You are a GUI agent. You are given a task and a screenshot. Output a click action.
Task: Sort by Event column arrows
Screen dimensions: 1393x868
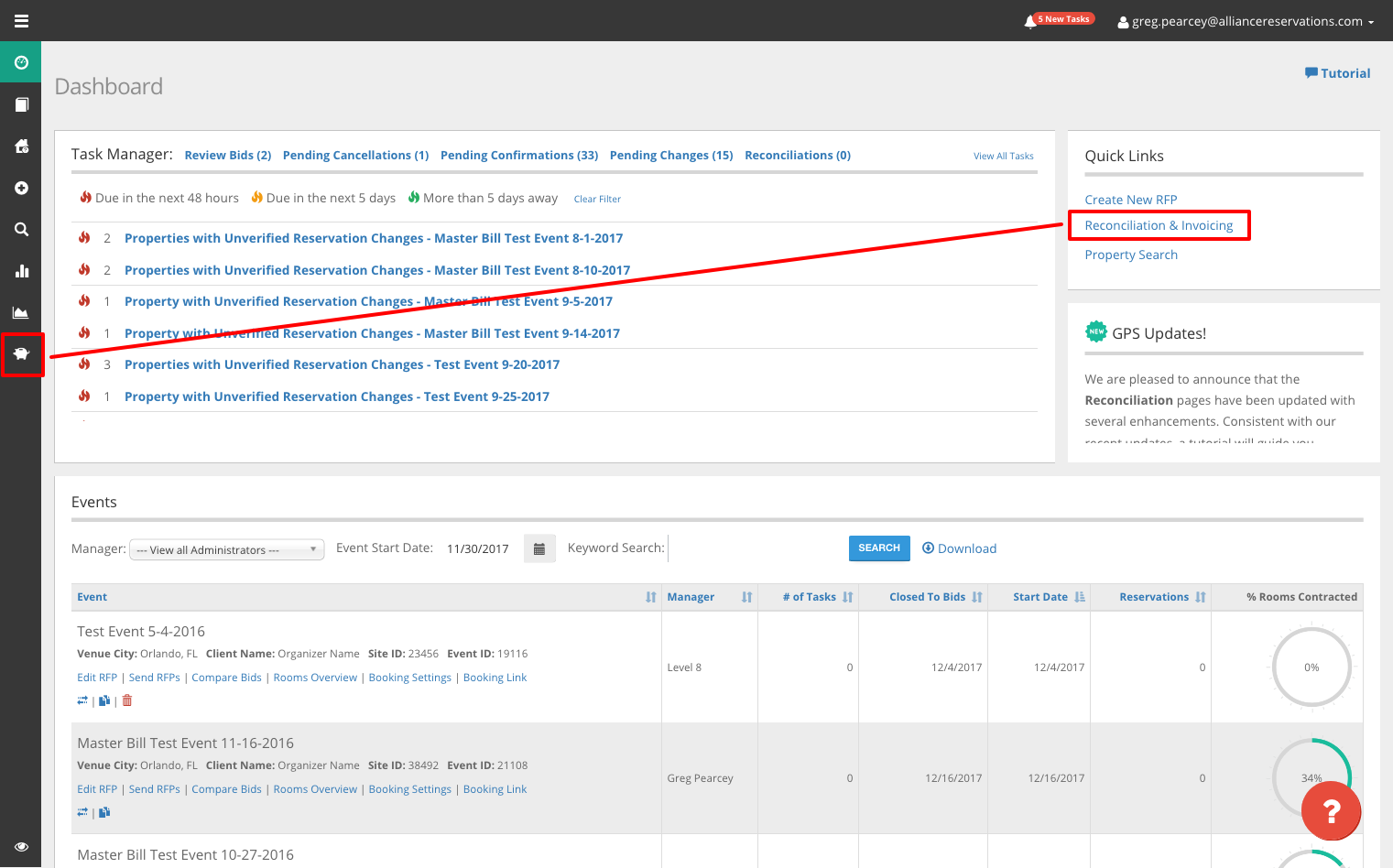point(650,597)
